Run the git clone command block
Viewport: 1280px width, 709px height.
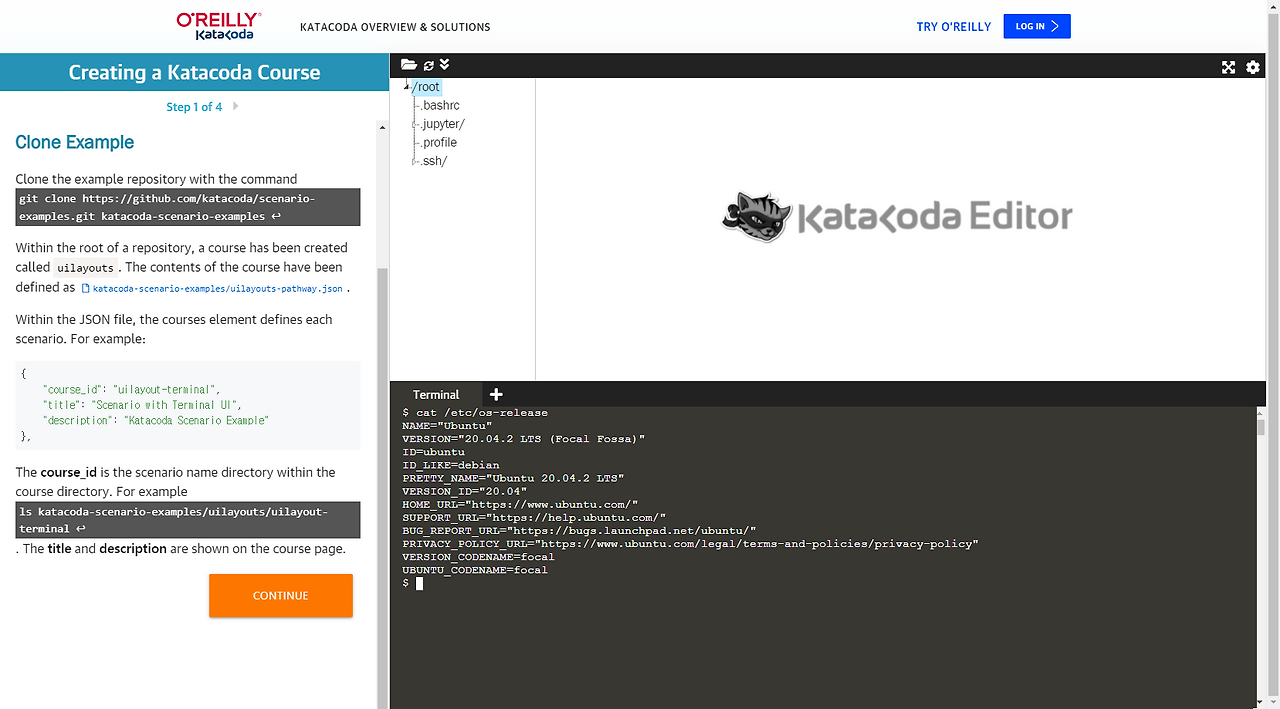click(x=188, y=207)
